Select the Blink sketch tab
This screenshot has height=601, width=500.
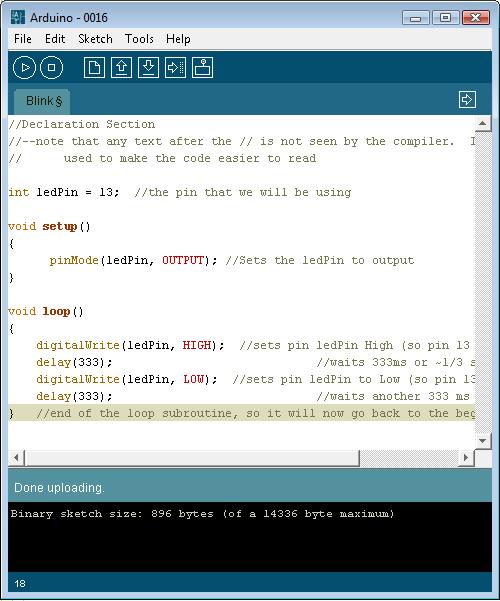coord(42,102)
